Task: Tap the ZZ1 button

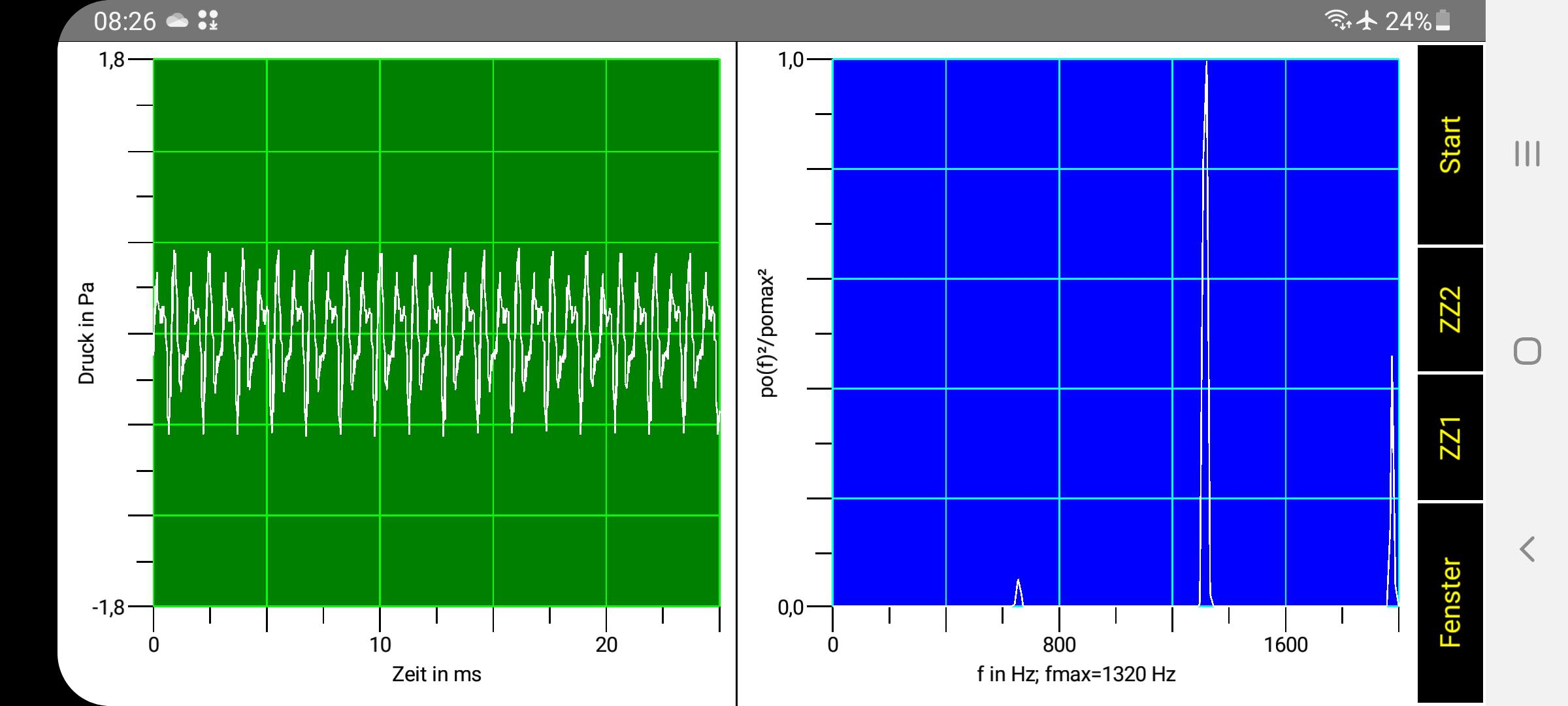Action: [x=1450, y=437]
